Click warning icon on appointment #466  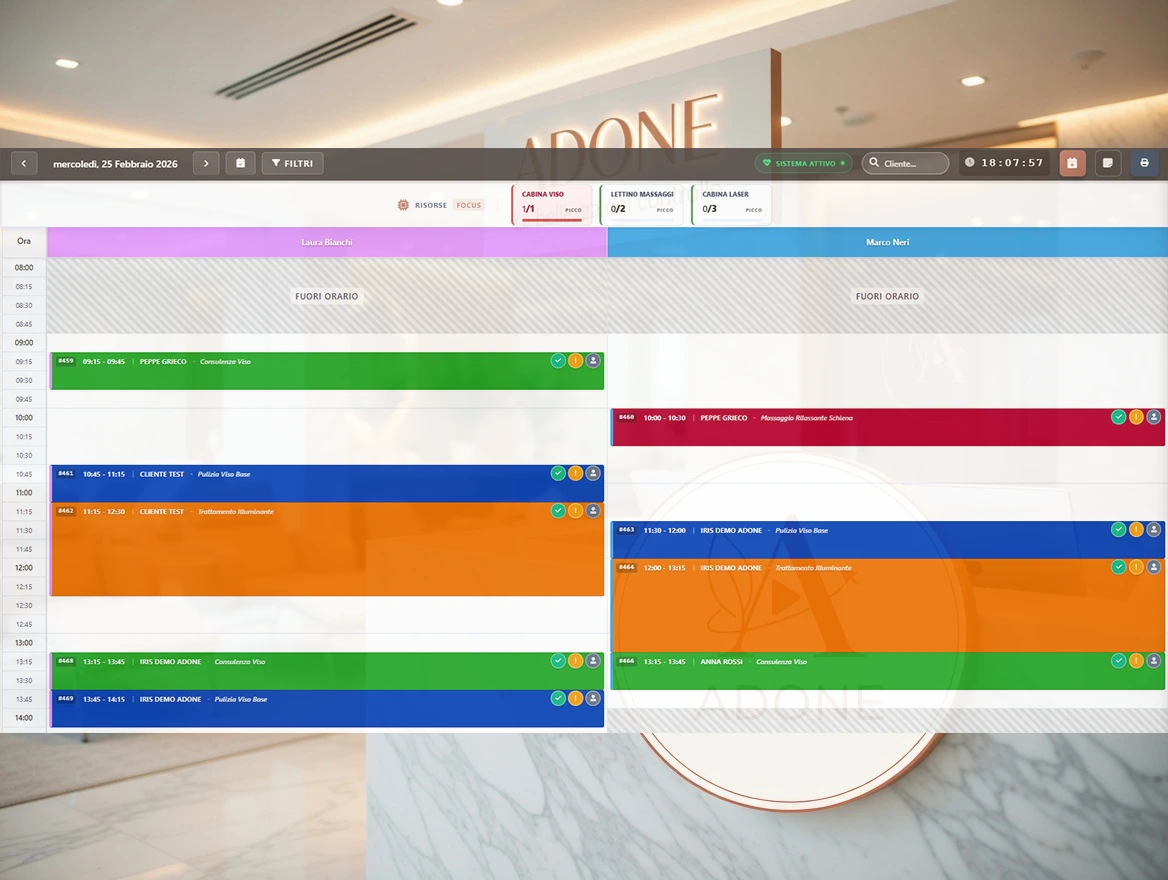click(x=1136, y=661)
